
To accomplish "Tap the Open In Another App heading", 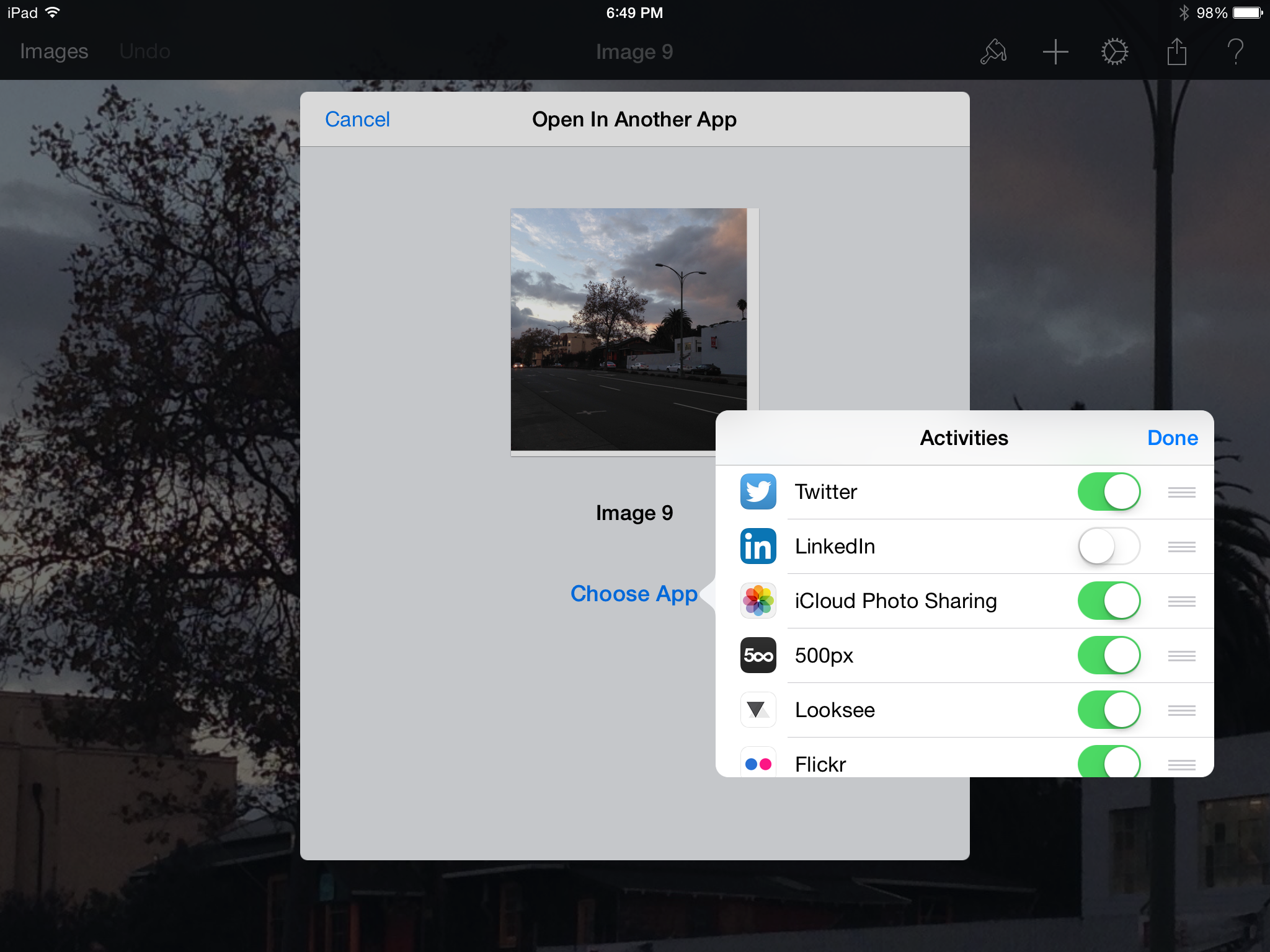I will pos(634,119).
